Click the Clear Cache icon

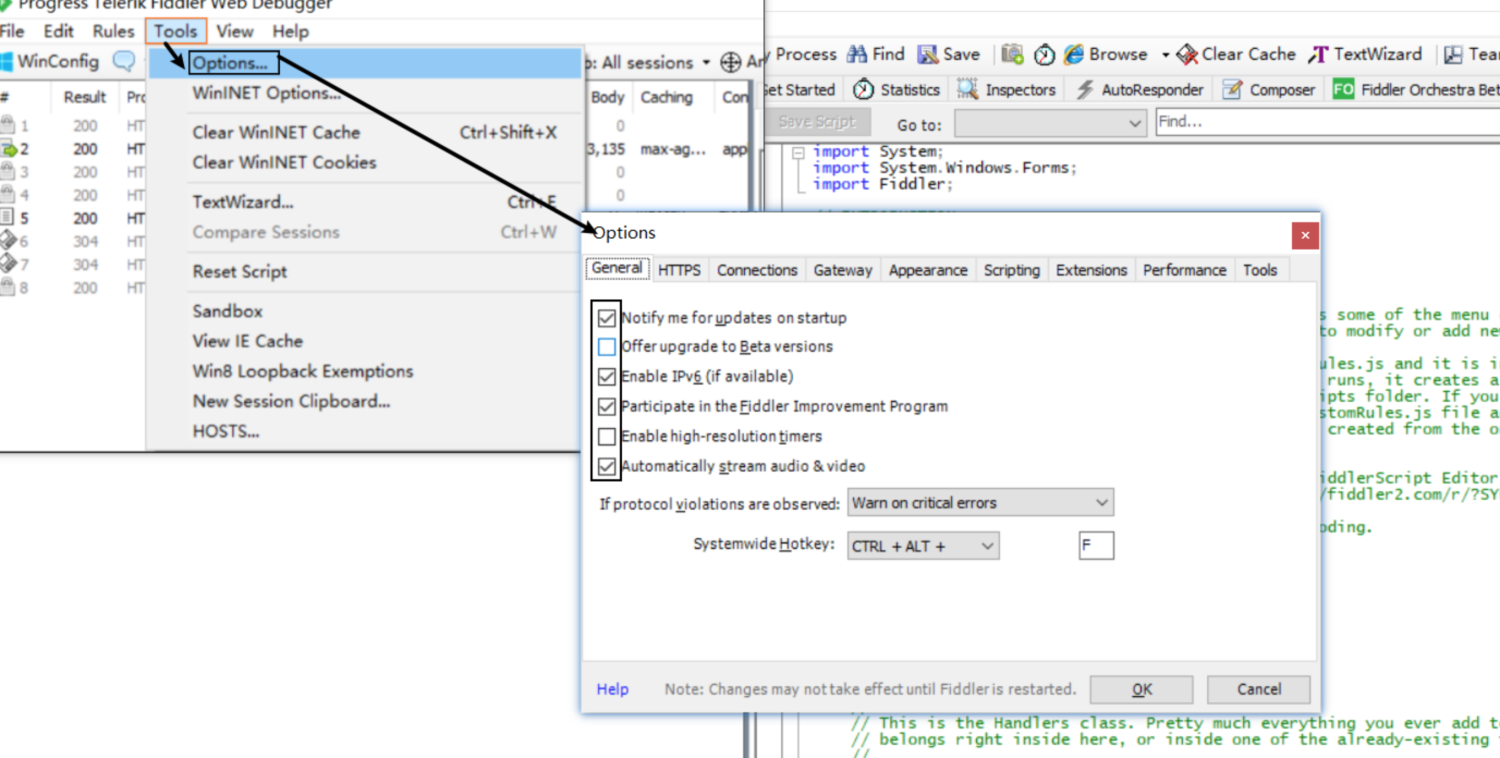(1187, 55)
